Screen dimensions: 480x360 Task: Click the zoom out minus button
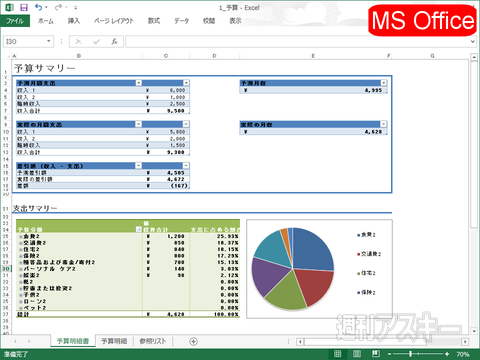coord(389,354)
